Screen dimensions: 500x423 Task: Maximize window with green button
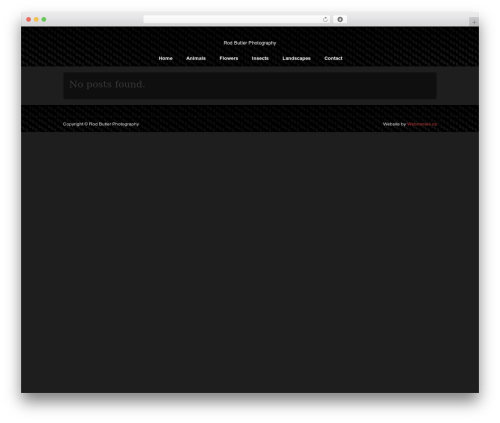click(x=44, y=19)
